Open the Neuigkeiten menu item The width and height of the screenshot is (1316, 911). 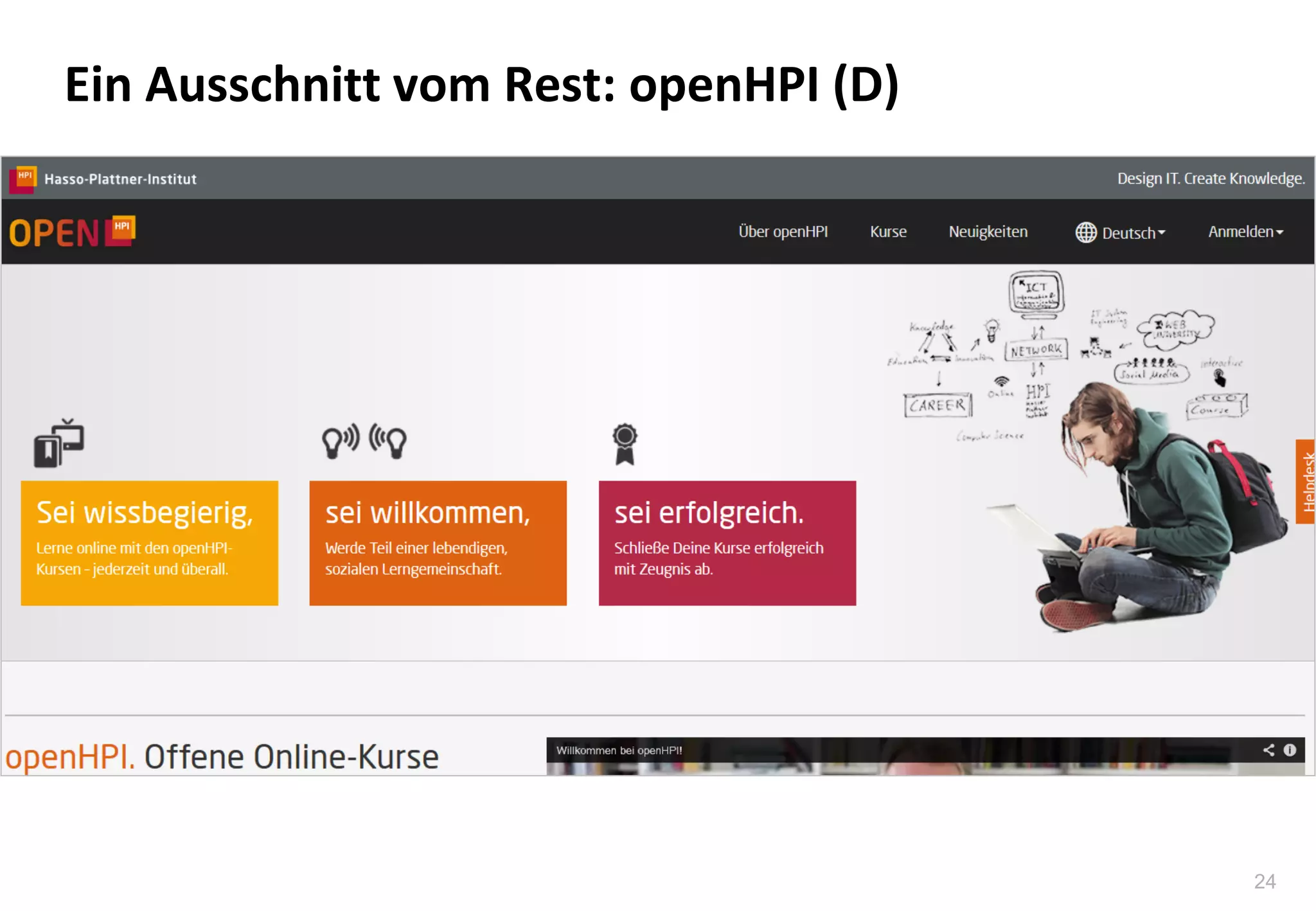pos(988,232)
